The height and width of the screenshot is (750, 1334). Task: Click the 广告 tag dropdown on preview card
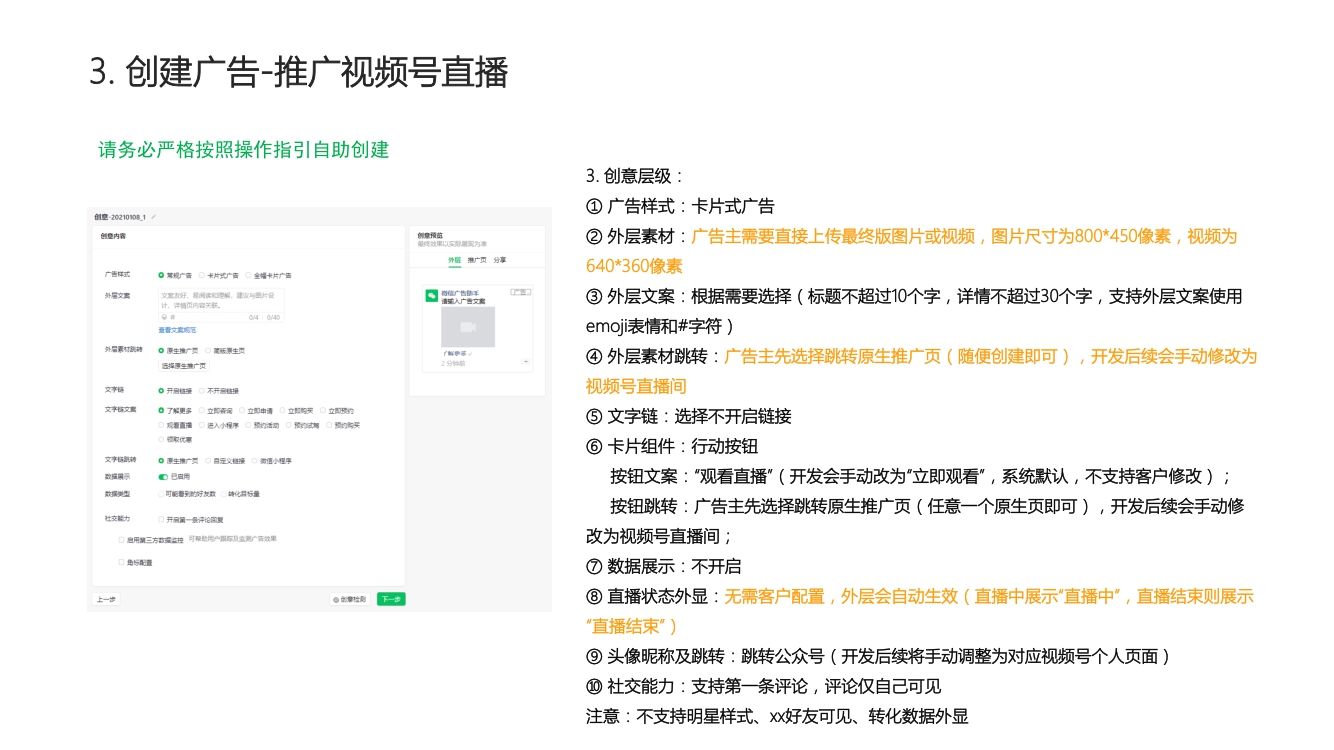pyautogui.click(x=520, y=292)
